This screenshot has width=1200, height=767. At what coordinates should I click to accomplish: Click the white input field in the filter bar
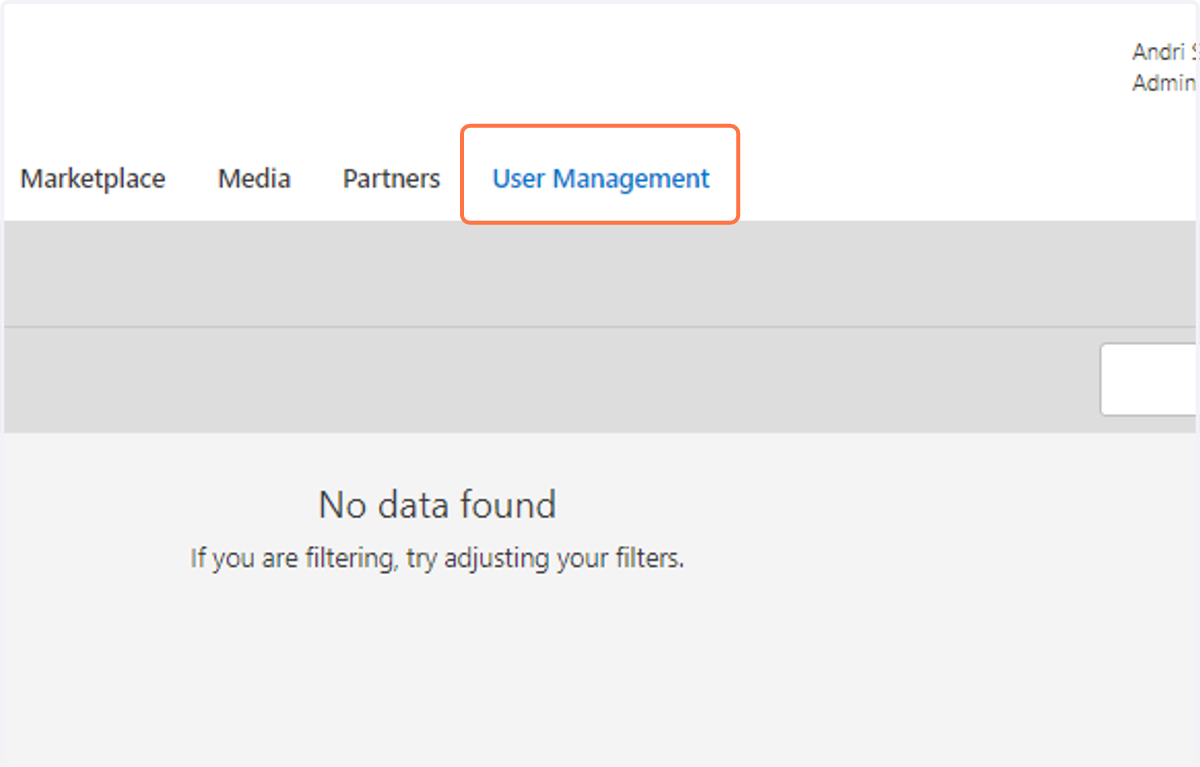coord(1149,380)
